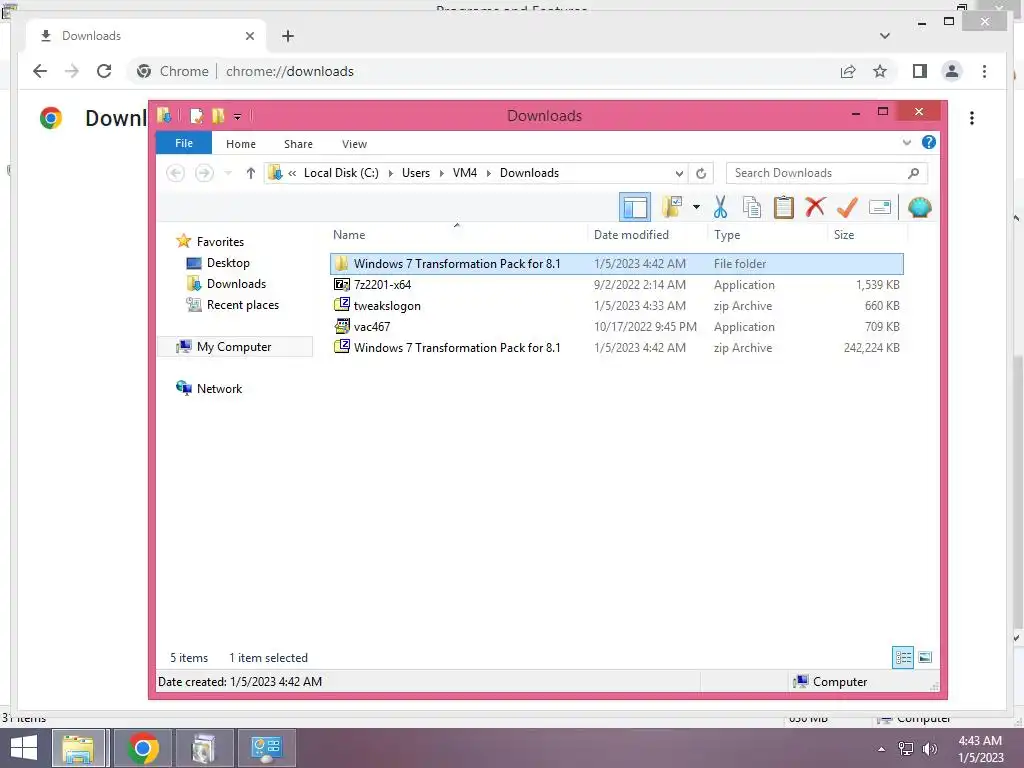
Task: Select the Windows 7 Transformation Pack folder
Action: click(x=616, y=264)
